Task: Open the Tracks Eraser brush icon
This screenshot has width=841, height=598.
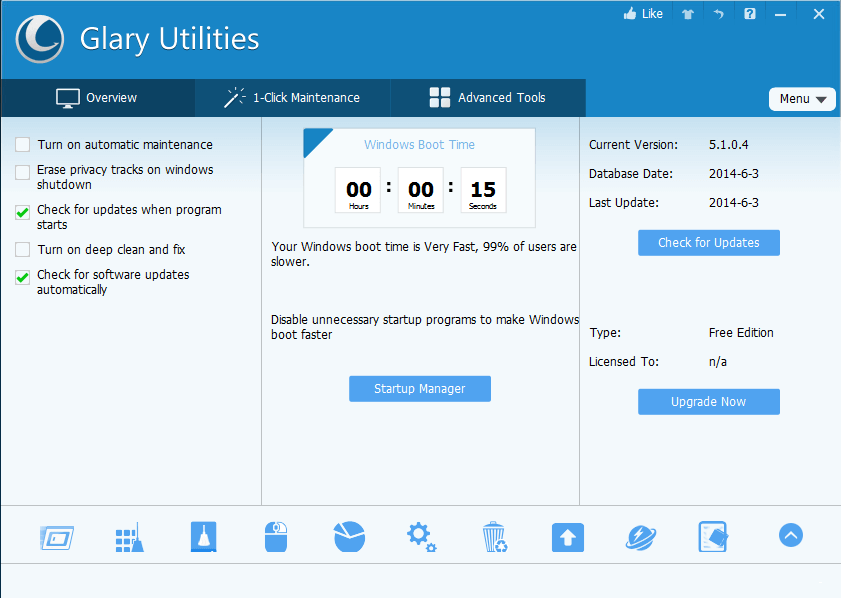Action: tap(203, 537)
